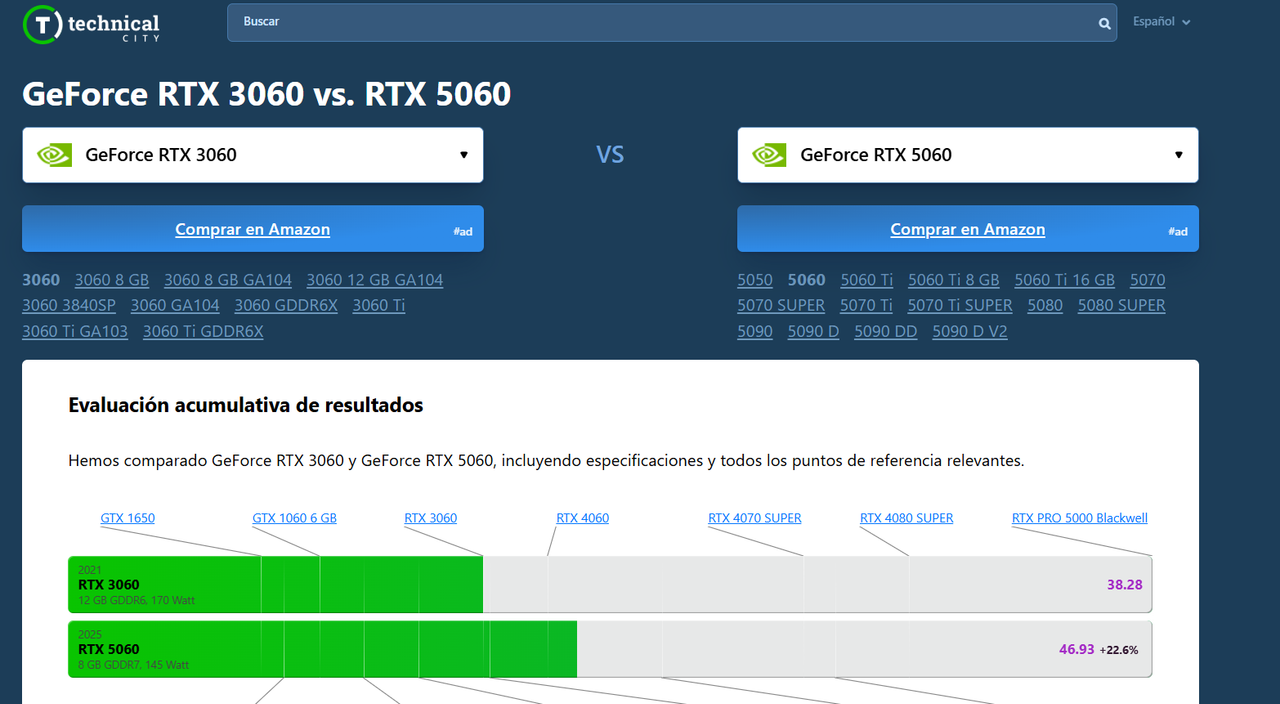Open the 5090 link
1280x704 pixels.
point(755,331)
